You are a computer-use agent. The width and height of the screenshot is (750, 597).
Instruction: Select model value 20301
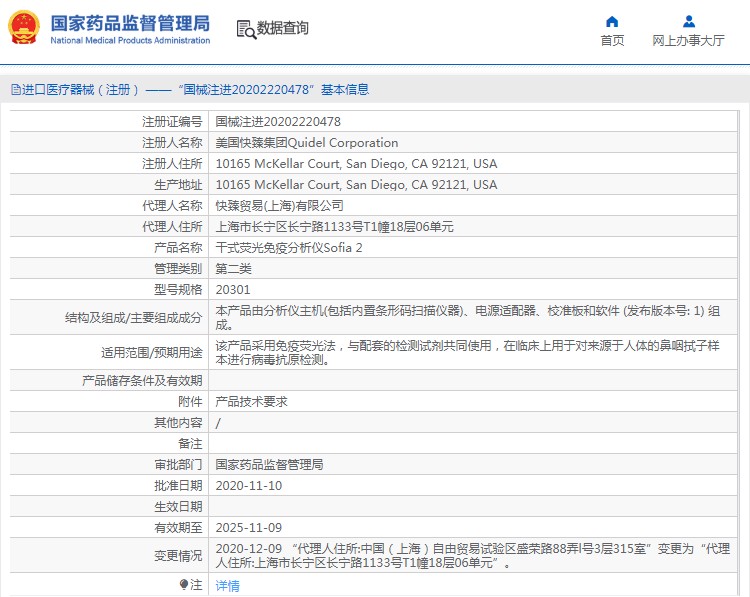(x=233, y=290)
